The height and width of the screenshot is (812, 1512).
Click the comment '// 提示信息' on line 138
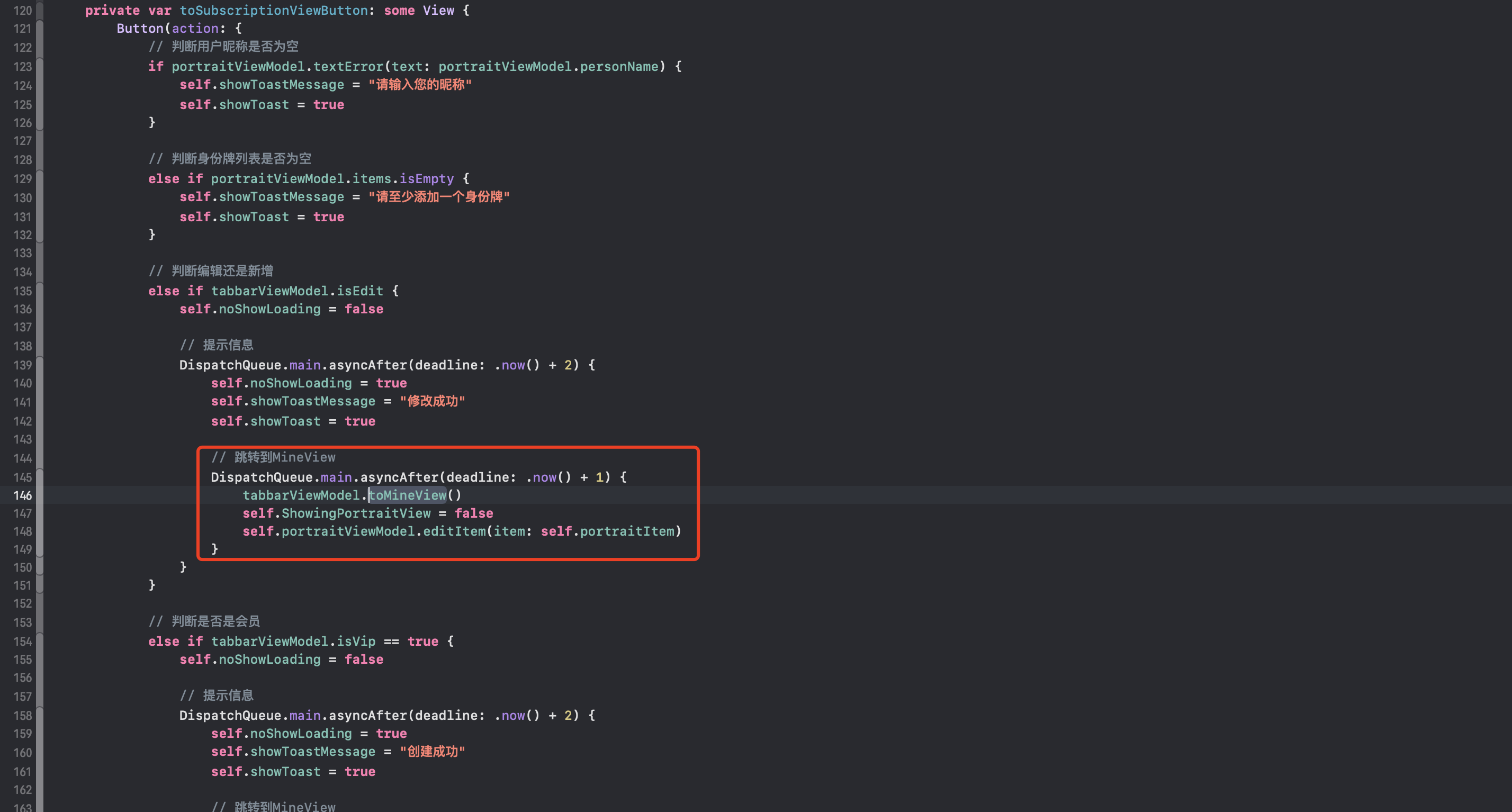pos(217,345)
